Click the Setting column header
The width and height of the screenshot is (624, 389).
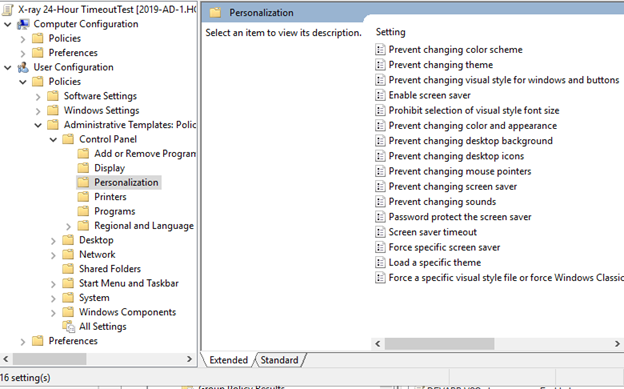pos(391,32)
